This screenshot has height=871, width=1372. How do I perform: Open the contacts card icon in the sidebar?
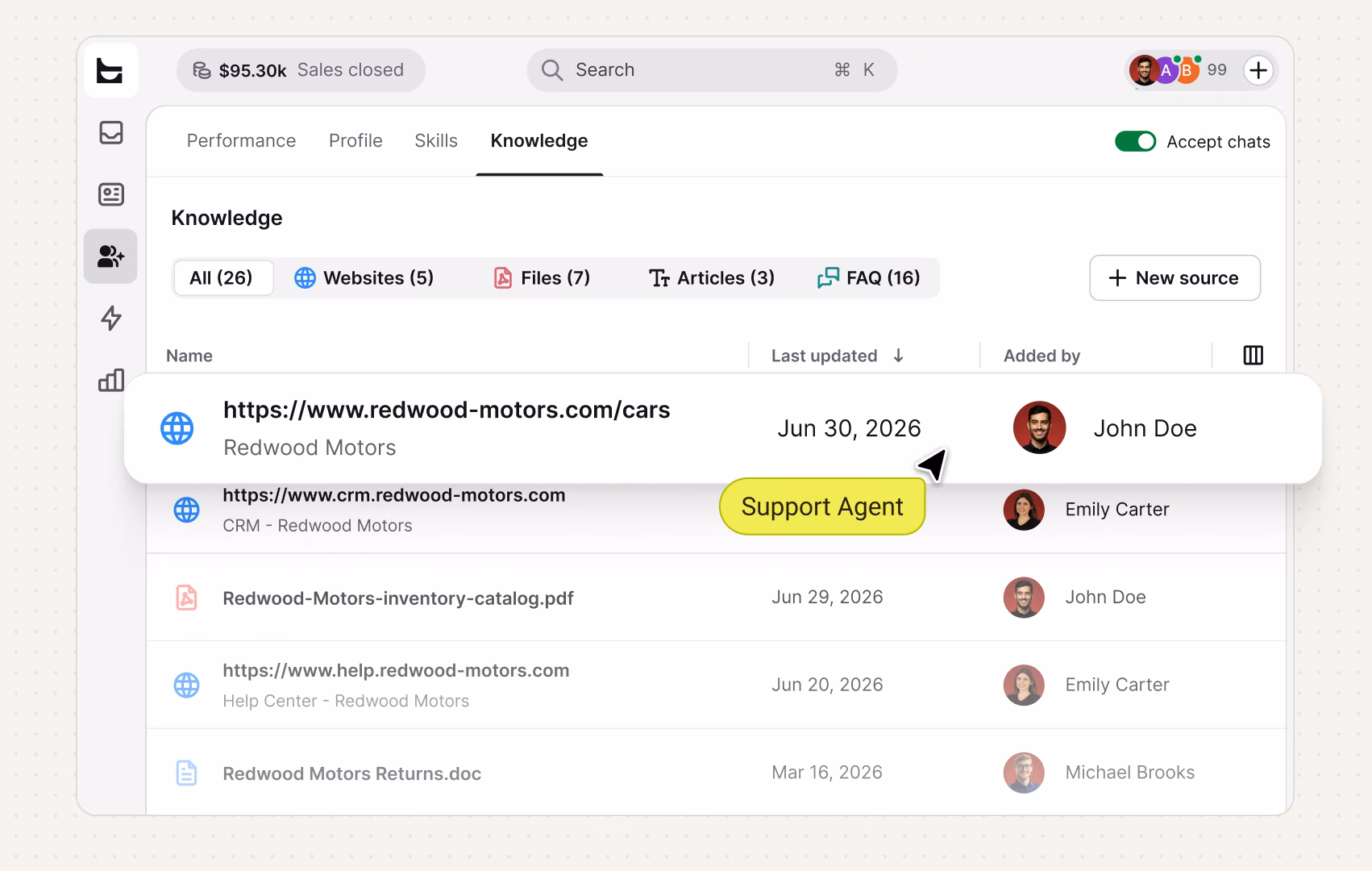[111, 194]
